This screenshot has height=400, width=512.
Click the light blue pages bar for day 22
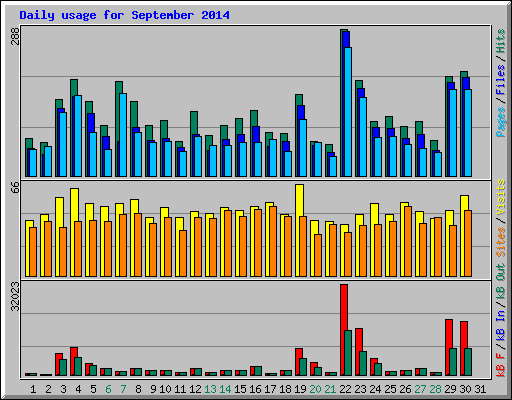click(x=348, y=112)
